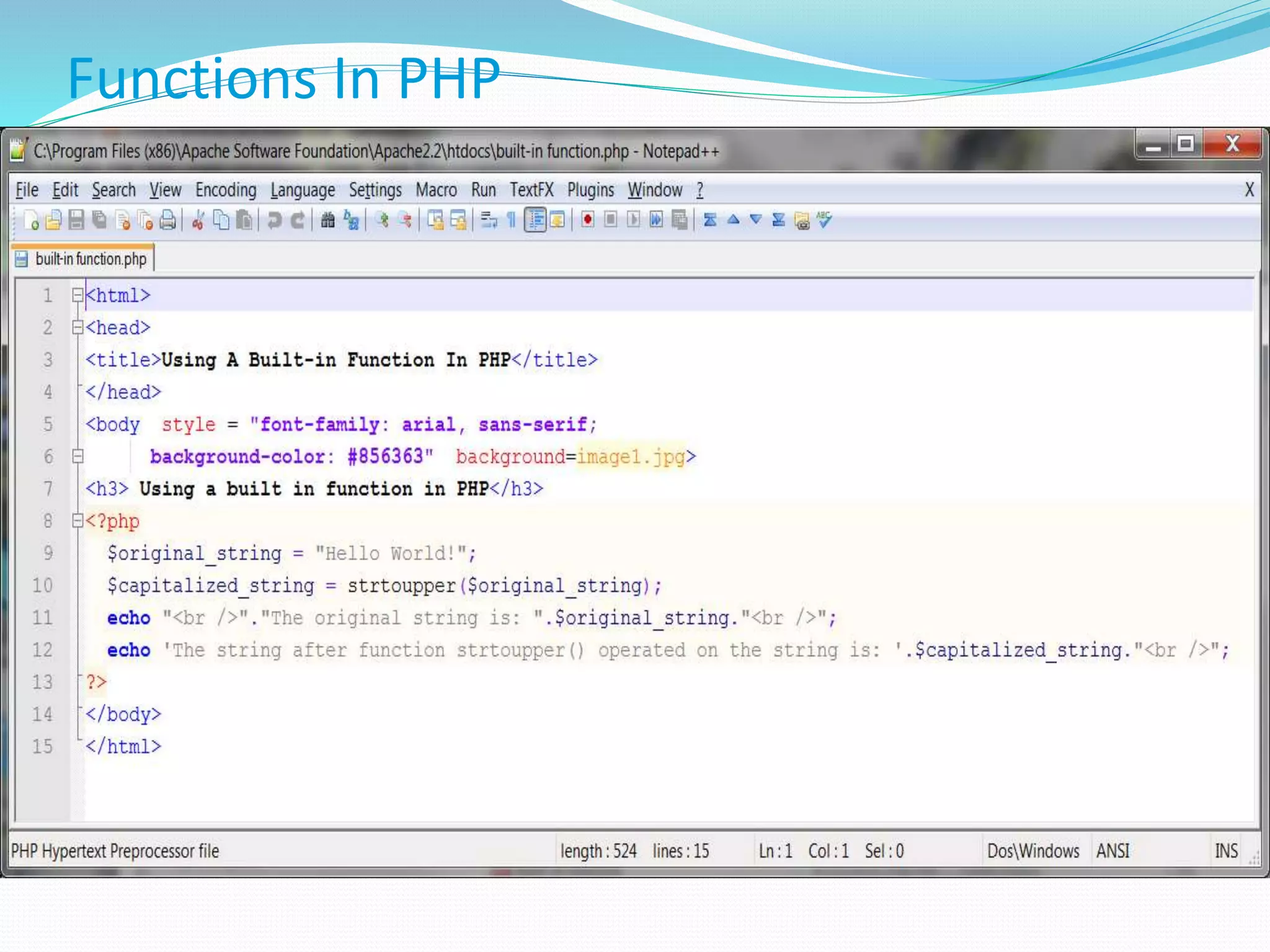This screenshot has height=952, width=1270.
Task: Open the Search menu
Action: (x=113, y=190)
